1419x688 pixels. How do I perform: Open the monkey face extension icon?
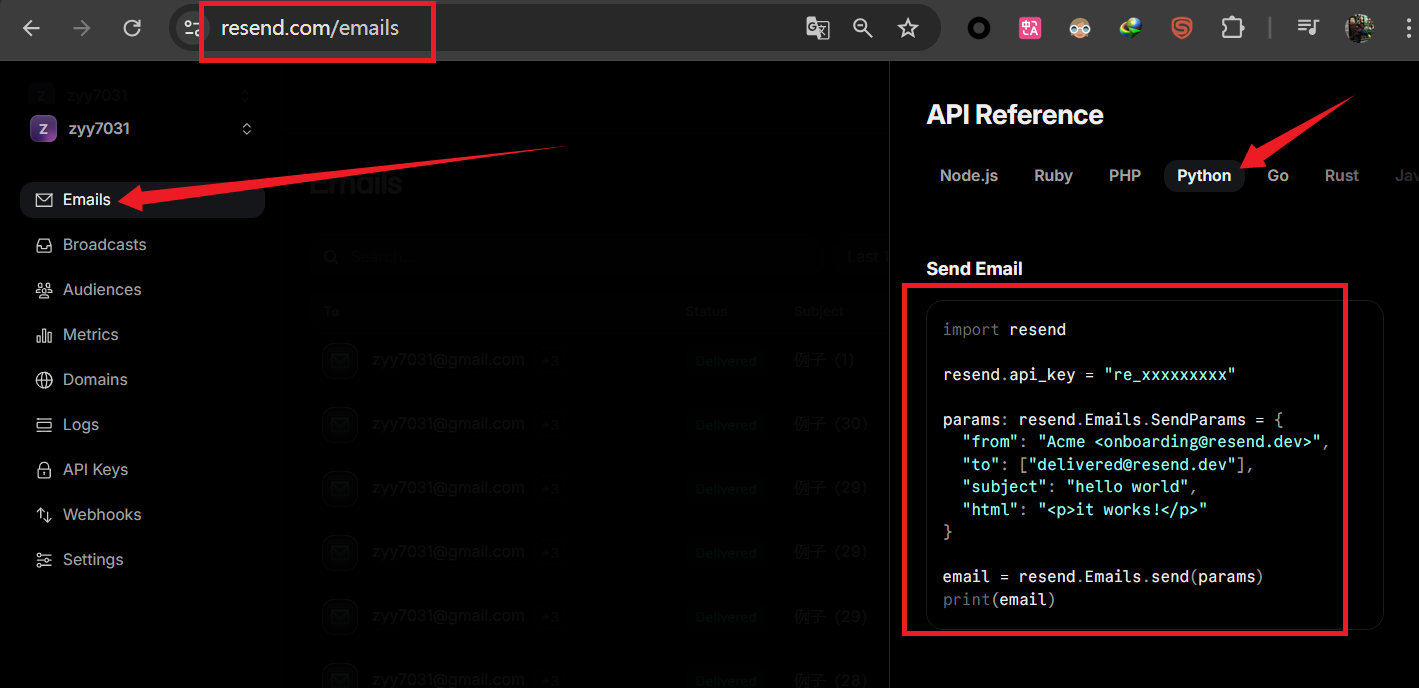(1080, 28)
